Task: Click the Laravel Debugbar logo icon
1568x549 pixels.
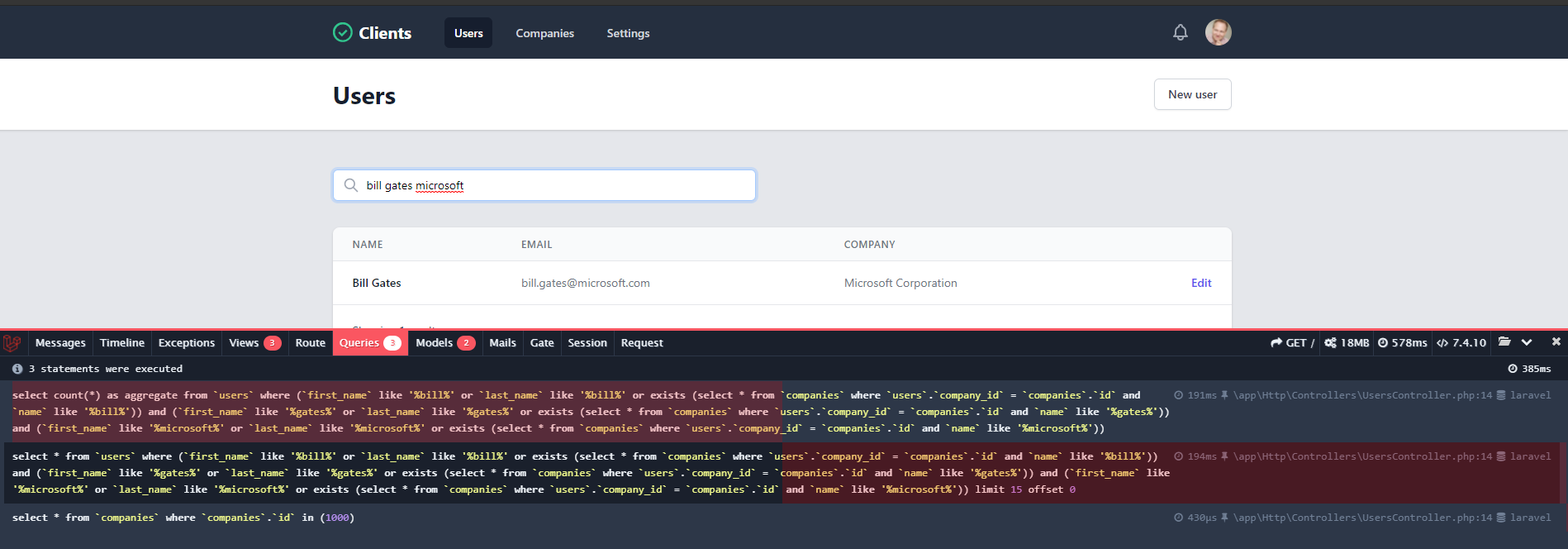Action: tap(12, 343)
